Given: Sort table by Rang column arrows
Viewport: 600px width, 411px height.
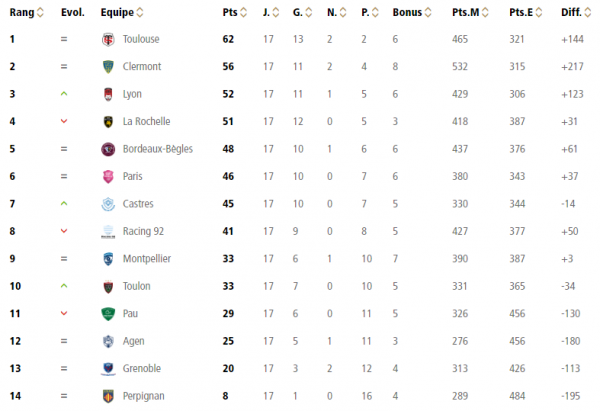Looking at the screenshot, I should click(40, 13).
